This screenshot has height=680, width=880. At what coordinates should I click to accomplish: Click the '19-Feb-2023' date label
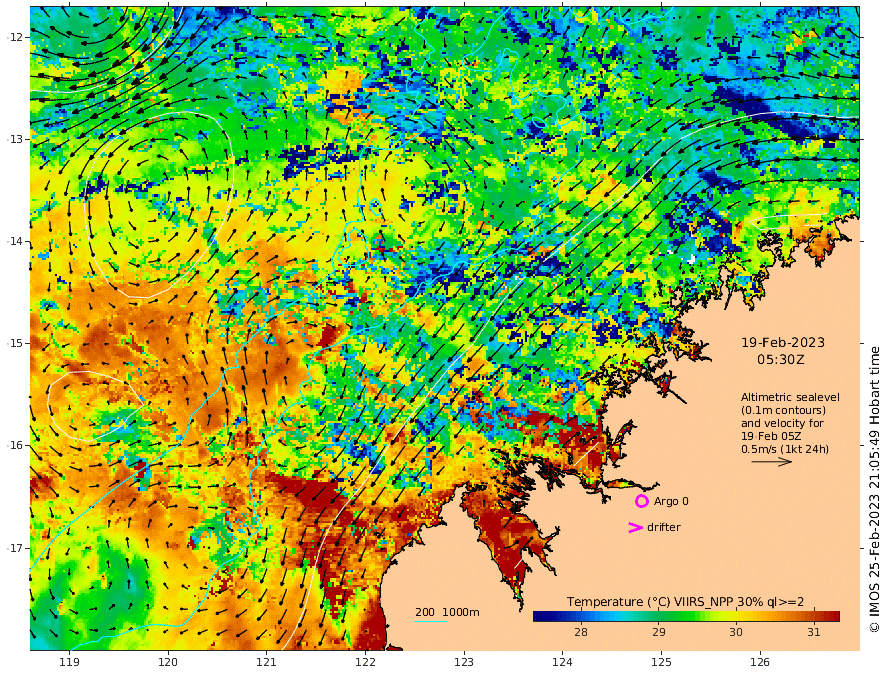[783, 342]
